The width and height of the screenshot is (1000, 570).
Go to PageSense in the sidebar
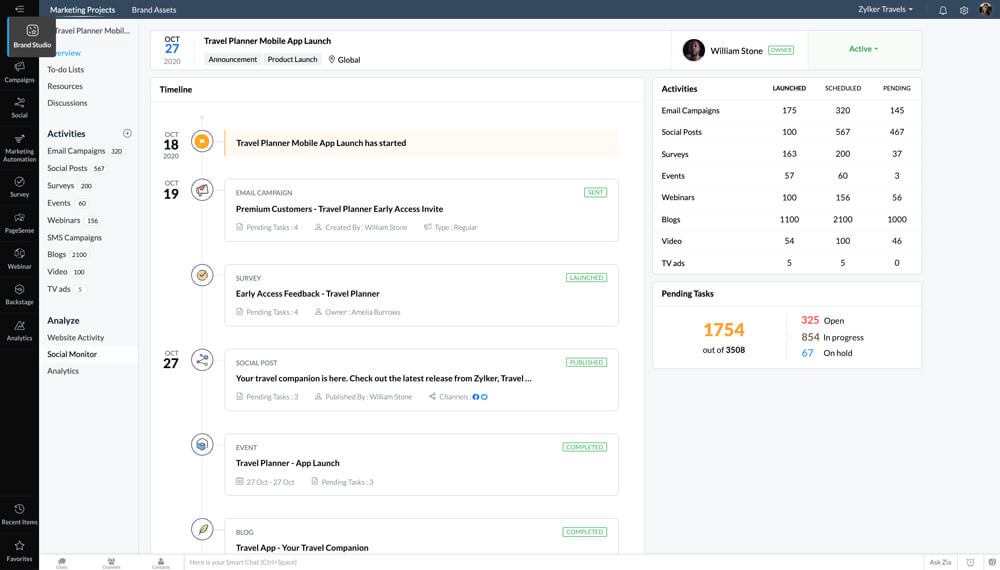[19, 221]
